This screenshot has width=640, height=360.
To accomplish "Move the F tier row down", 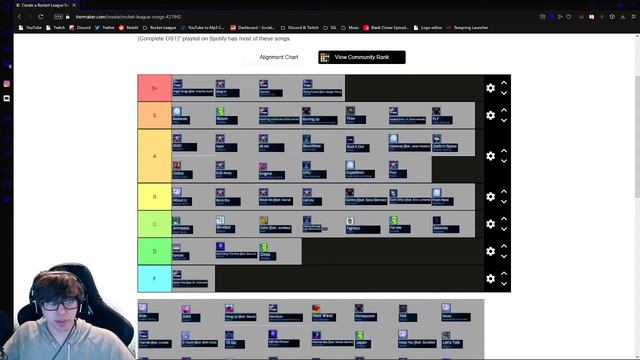I will click(x=504, y=284).
